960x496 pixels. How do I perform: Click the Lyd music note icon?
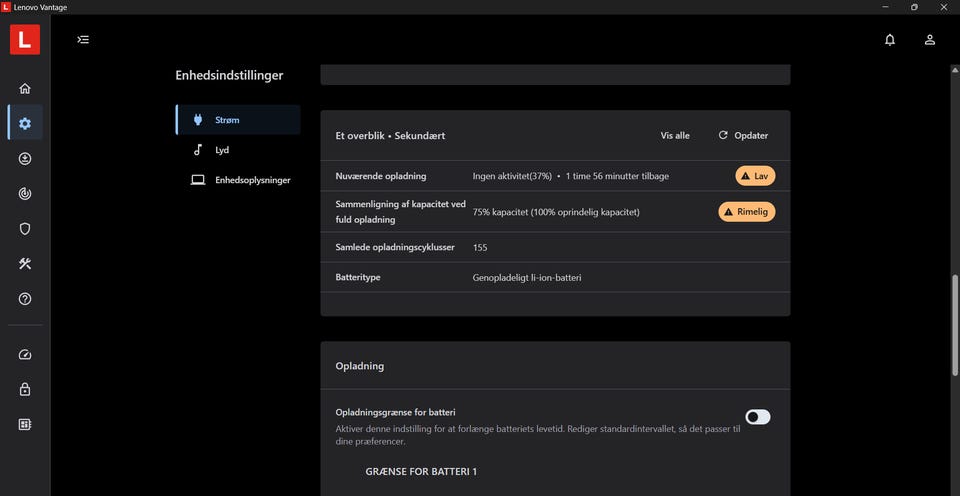pyautogui.click(x=198, y=150)
